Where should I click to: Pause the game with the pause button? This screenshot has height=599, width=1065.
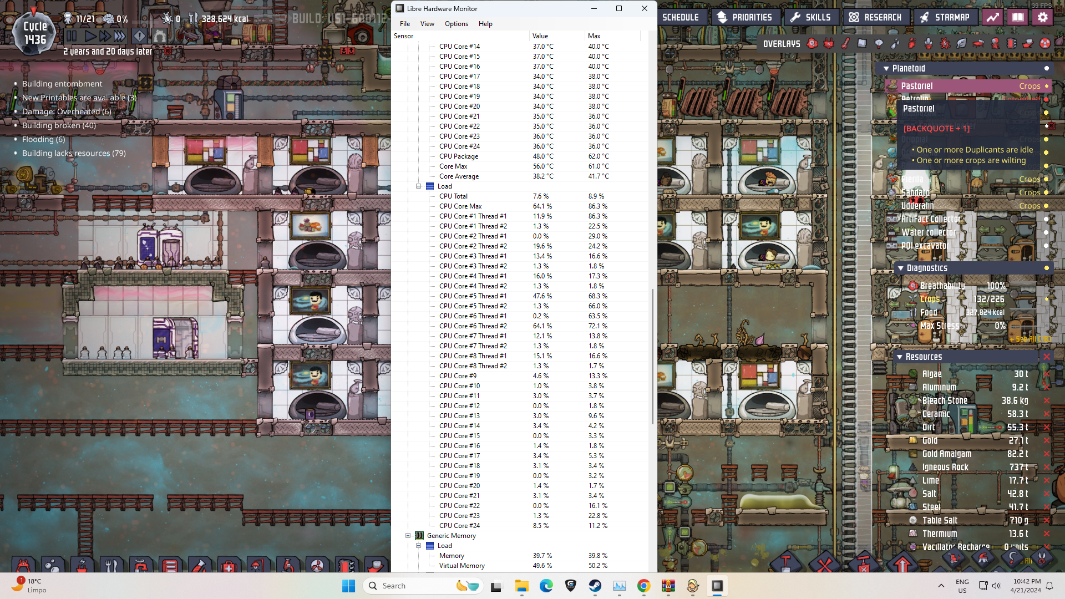tap(71, 35)
